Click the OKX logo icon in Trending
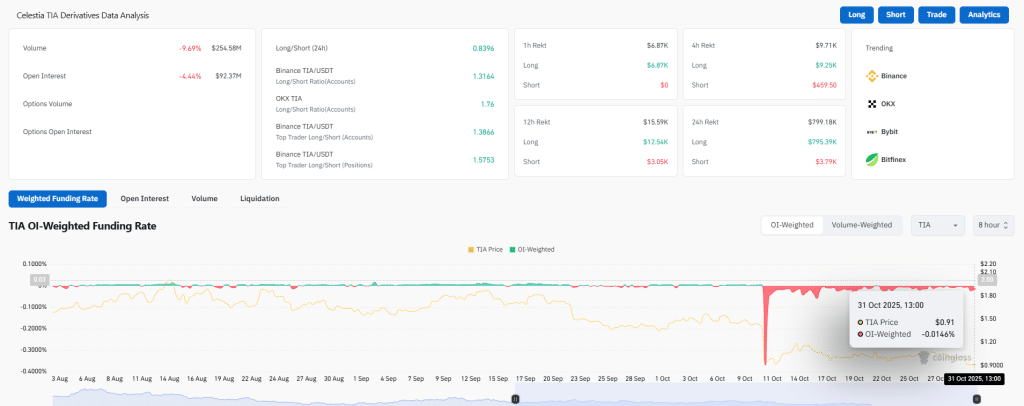 (871, 104)
